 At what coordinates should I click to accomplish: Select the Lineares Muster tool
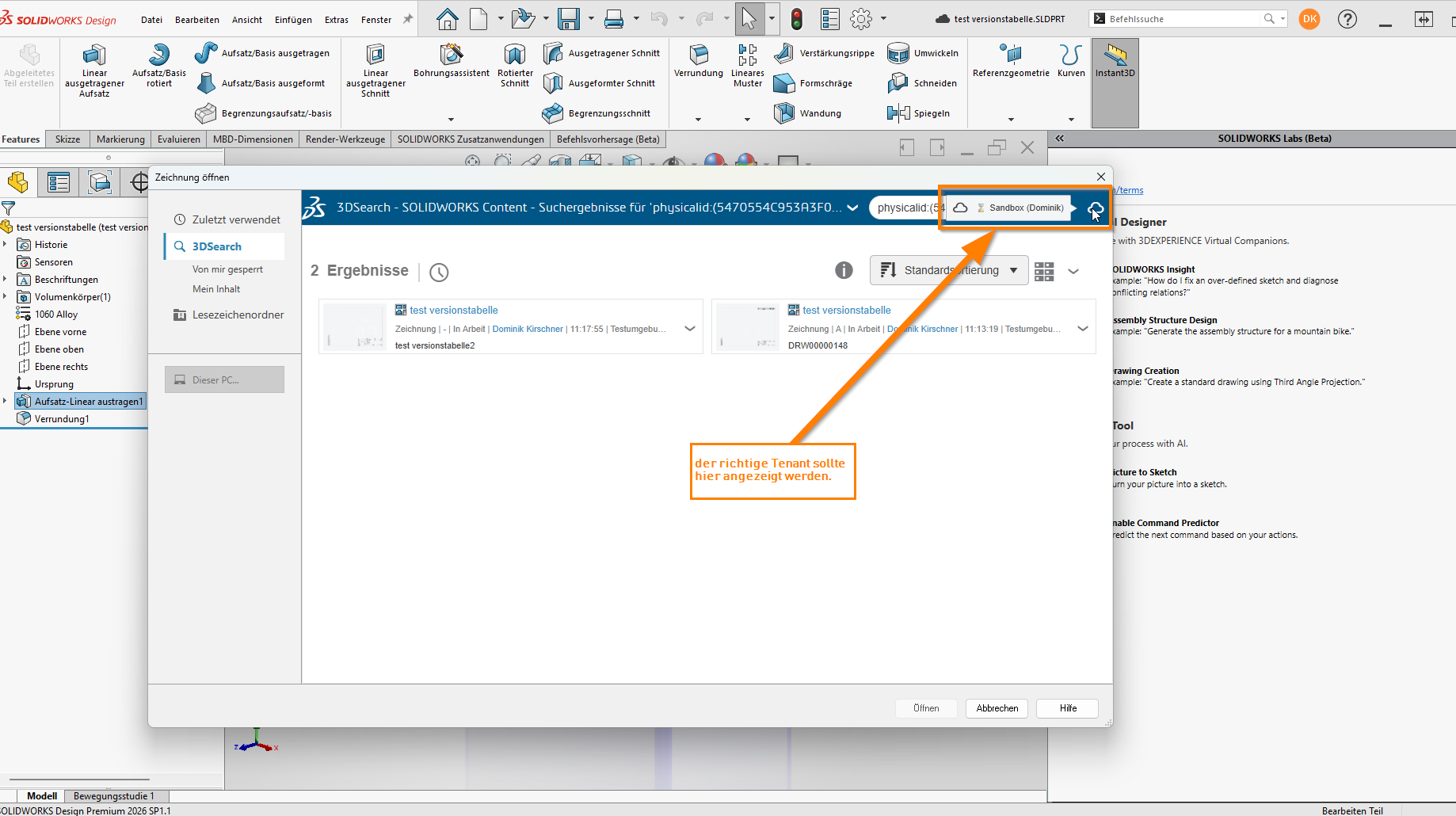pos(748,67)
